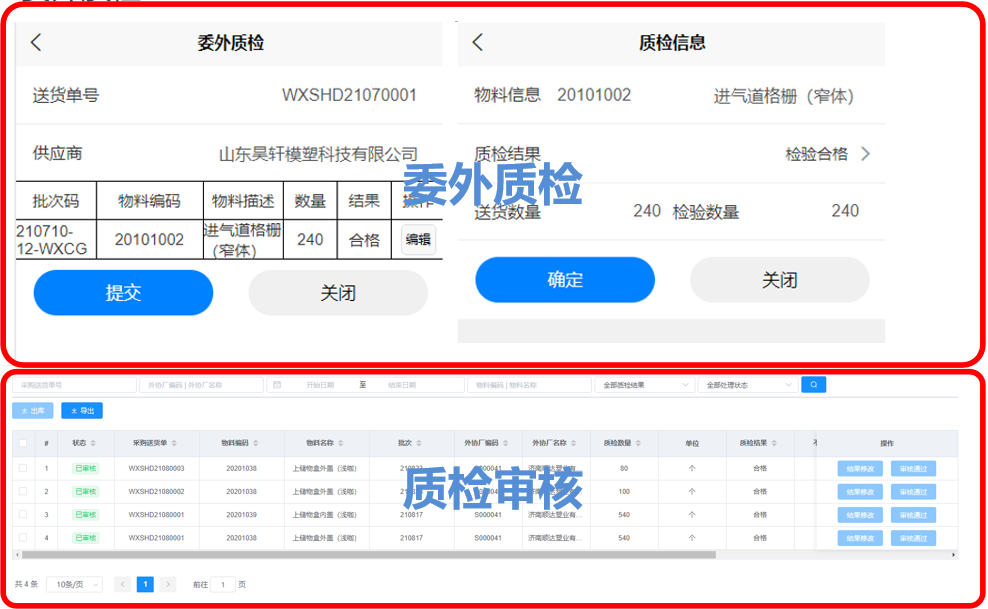Click the calendar icon in date range

pos(277,385)
